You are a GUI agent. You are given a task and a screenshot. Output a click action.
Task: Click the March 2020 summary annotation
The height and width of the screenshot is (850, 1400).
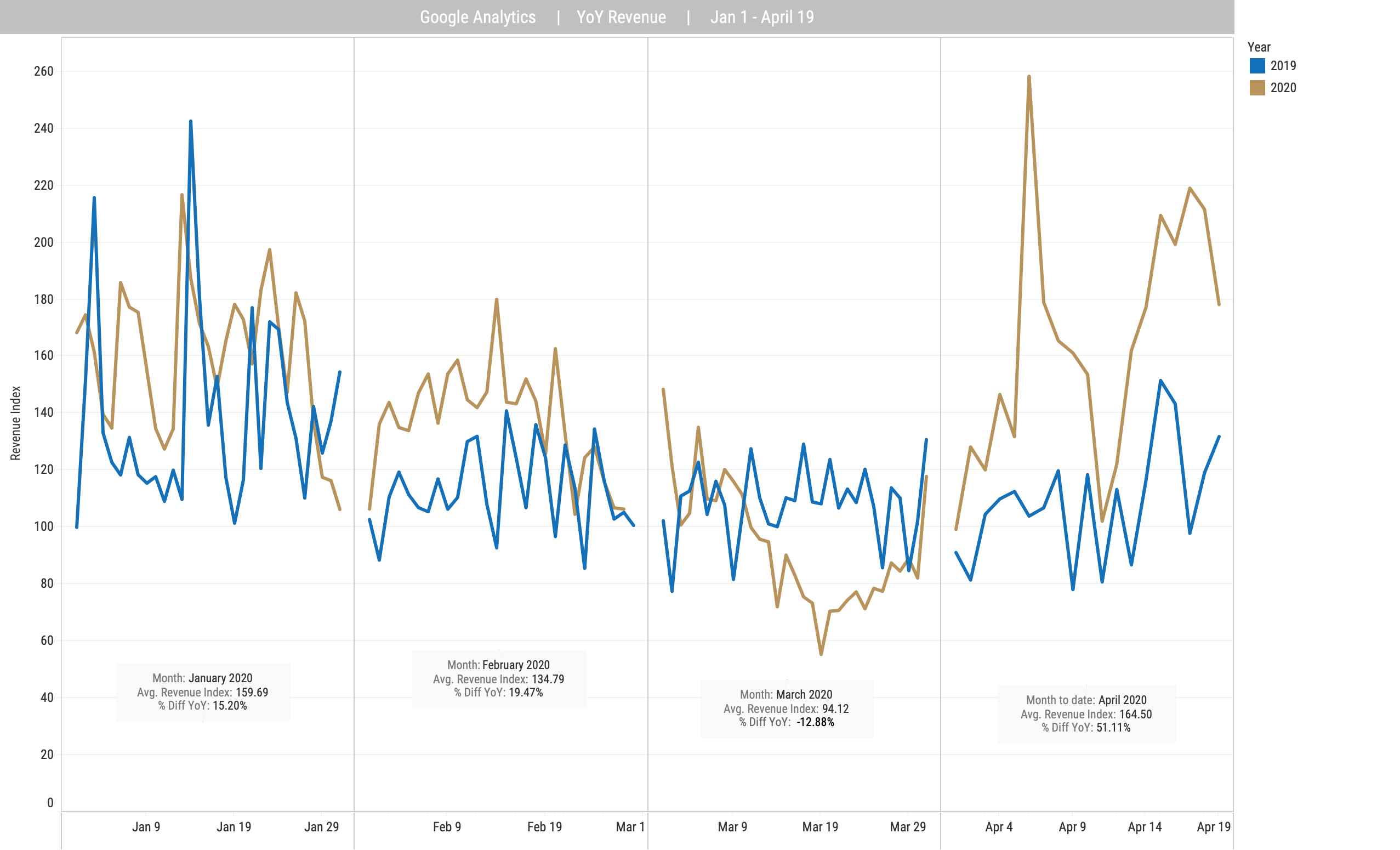tap(787, 709)
